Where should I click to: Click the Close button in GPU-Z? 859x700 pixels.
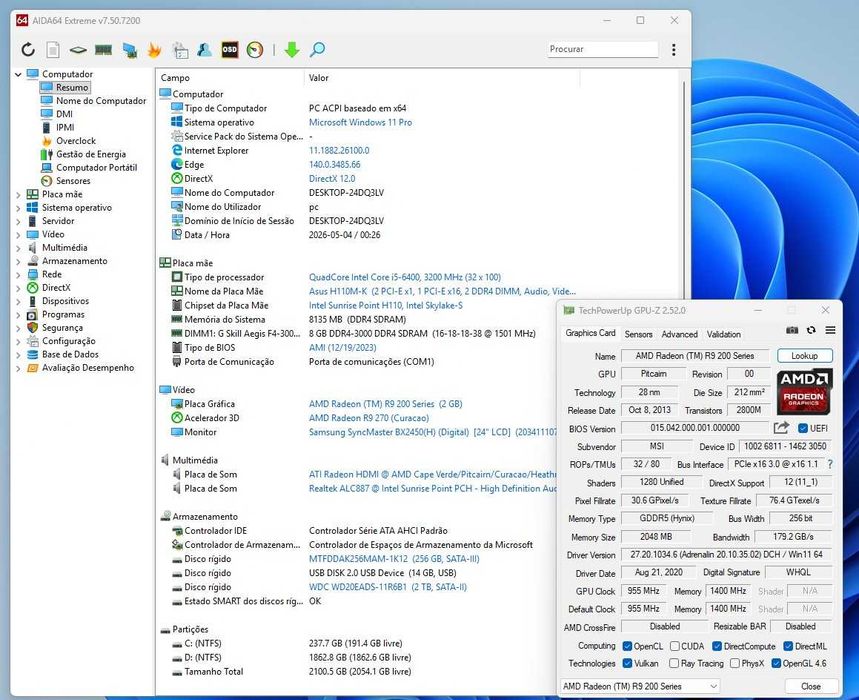(x=811, y=686)
